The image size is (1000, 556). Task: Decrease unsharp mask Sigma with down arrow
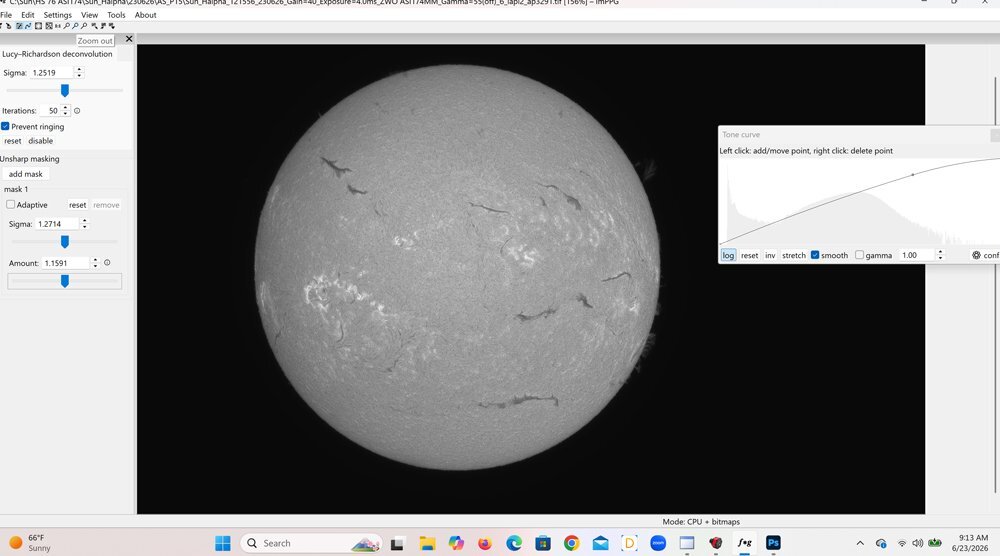coord(84,227)
